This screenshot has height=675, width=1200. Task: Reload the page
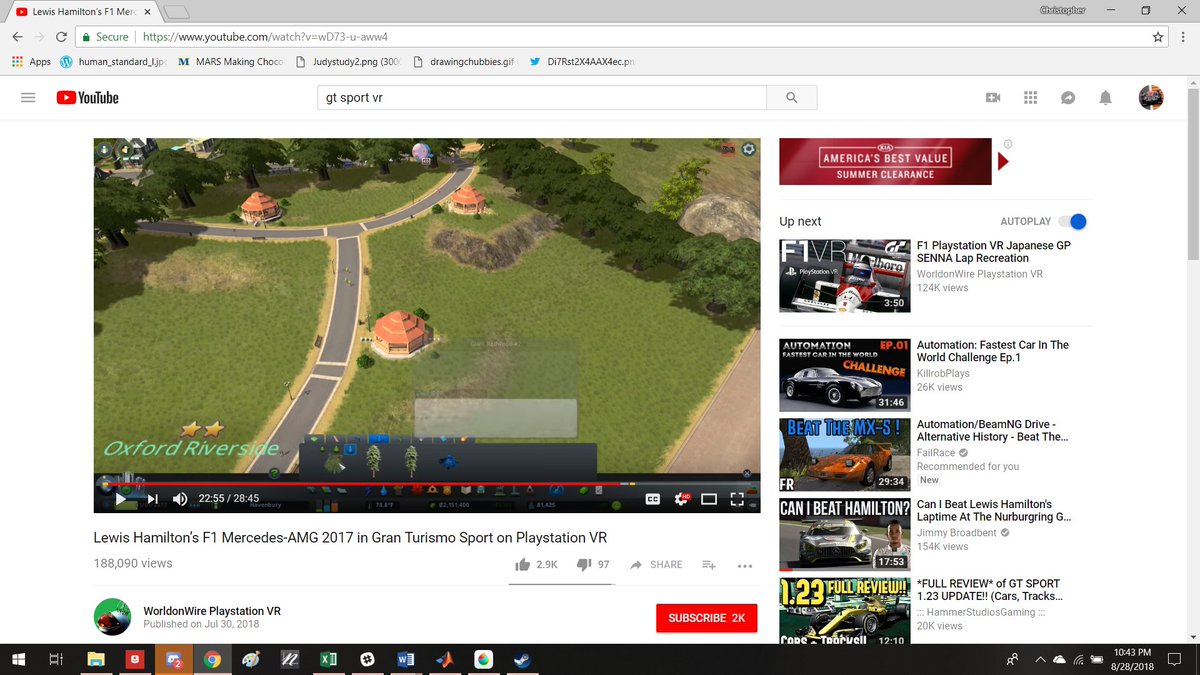62,36
